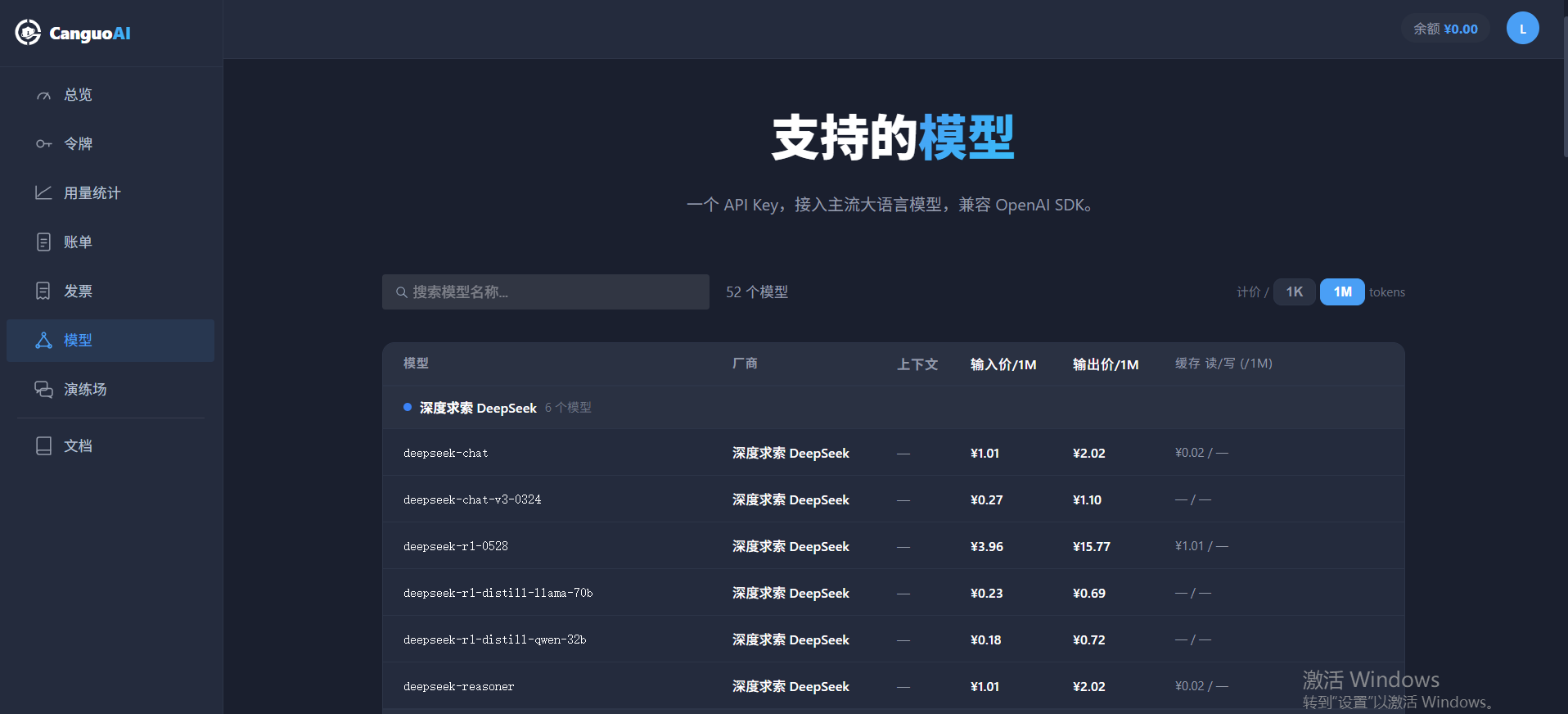Click the 令牌 key icon in sidebar

coord(43,144)
